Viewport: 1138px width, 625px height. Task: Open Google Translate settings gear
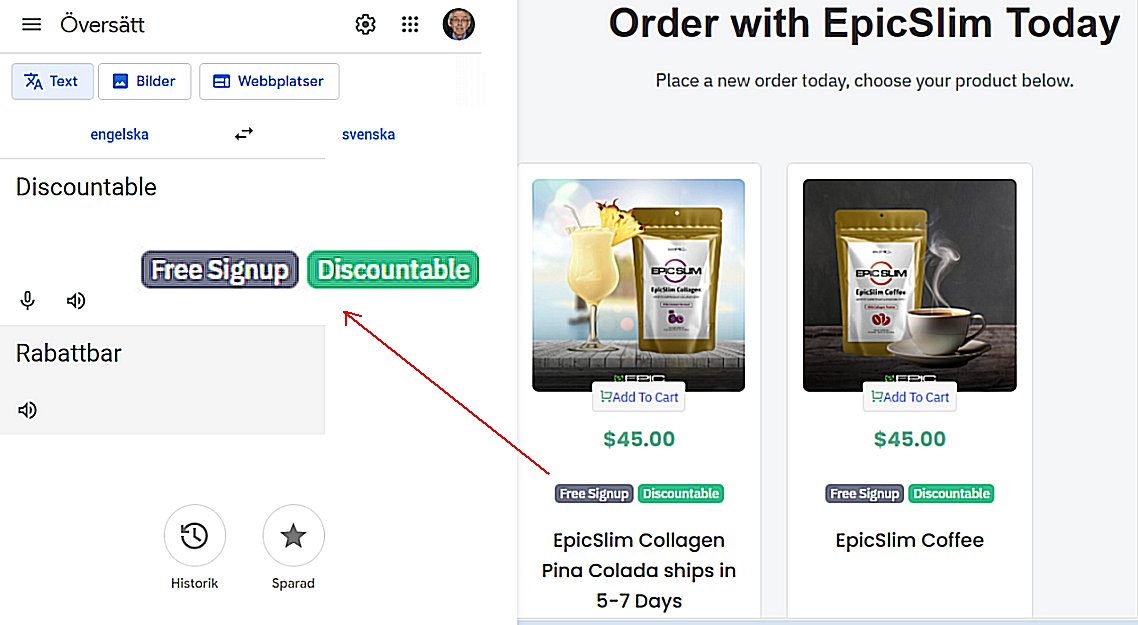tap(365, 25)
